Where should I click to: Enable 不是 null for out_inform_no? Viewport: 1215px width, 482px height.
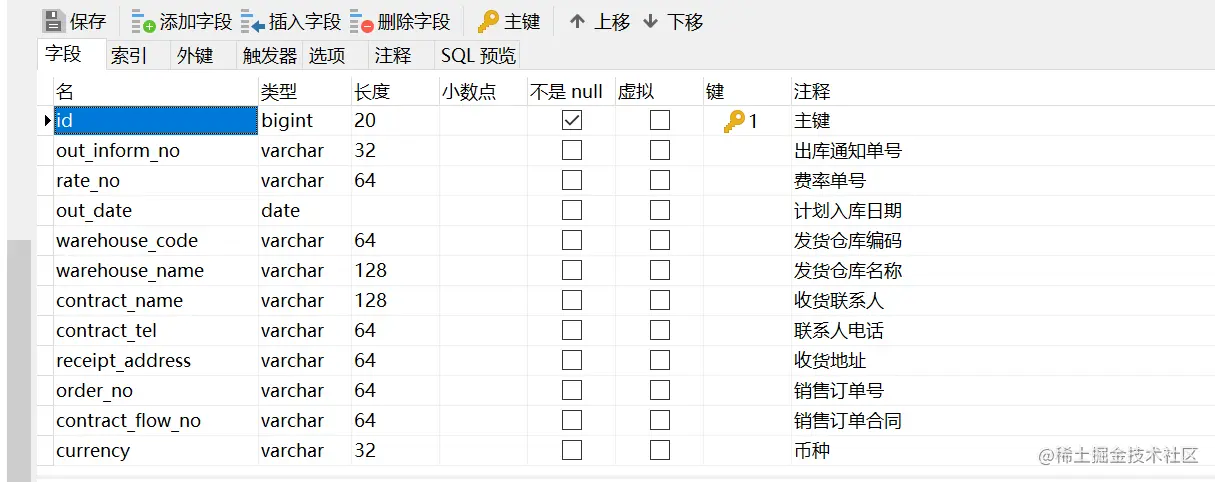pyautogui.click(x=572, y=151)
